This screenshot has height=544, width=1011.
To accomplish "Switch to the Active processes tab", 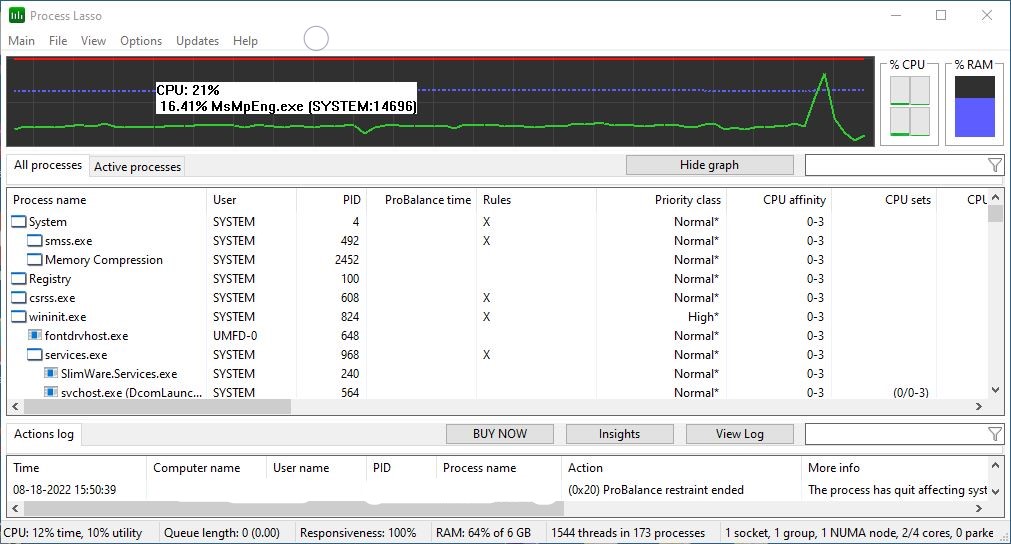I will (137, 166).
